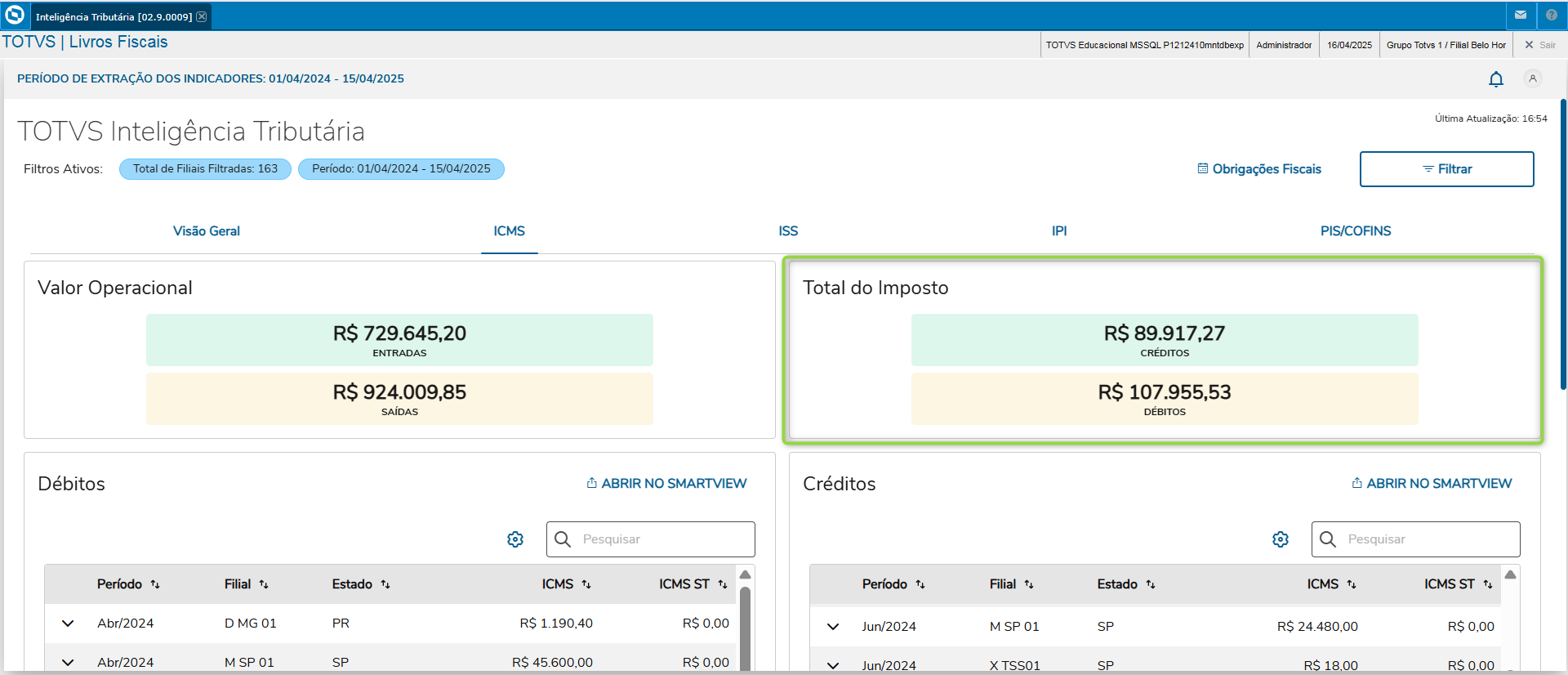
Task: Click the R$ 107.955,53 Débitos value
Action: [1165, 392]
